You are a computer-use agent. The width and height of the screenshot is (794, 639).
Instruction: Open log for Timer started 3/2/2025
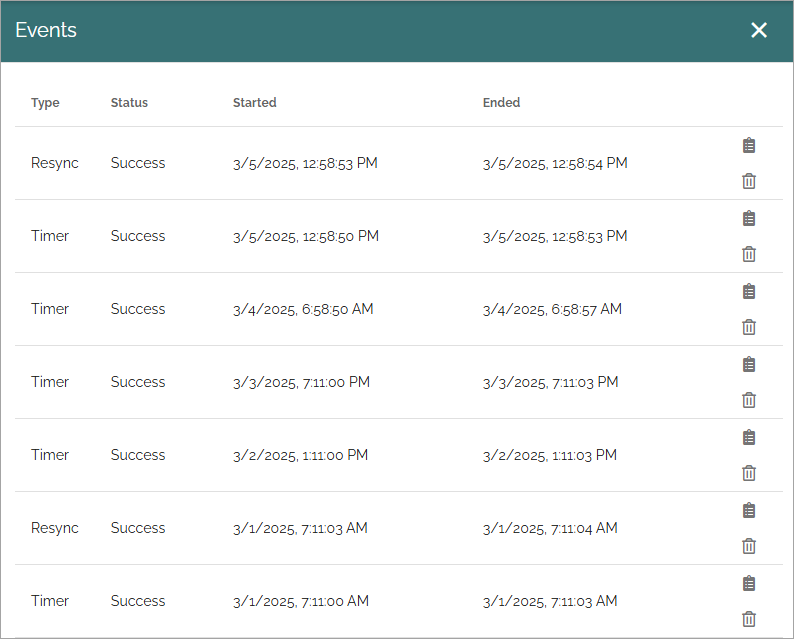click(x=749, y=437)
